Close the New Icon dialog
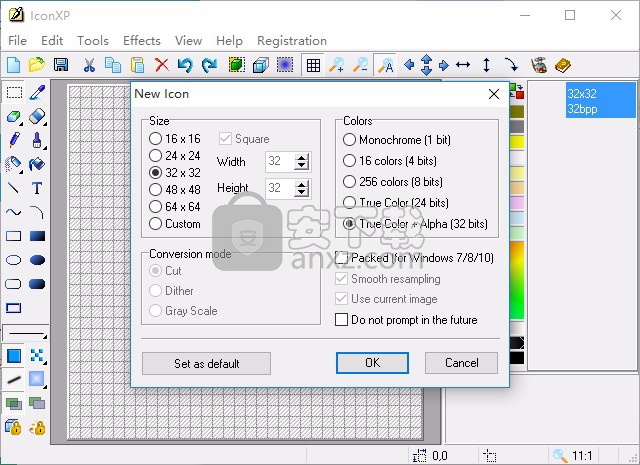The height and width of the screenshot is (465, 640). click(494, 94)
